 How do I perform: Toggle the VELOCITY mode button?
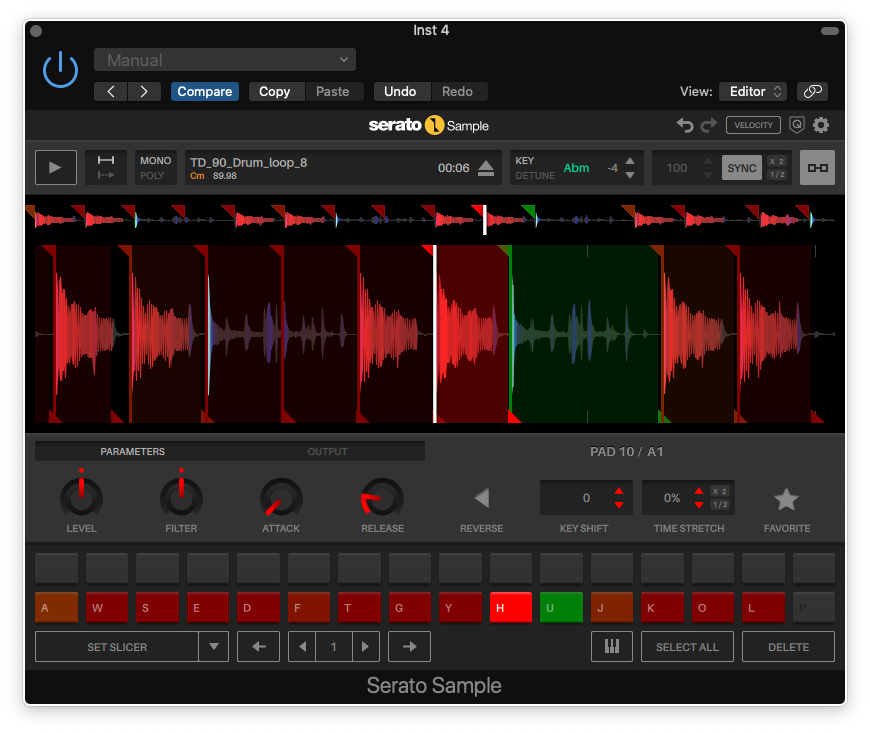pyautogui.click(x=753, y=125)
